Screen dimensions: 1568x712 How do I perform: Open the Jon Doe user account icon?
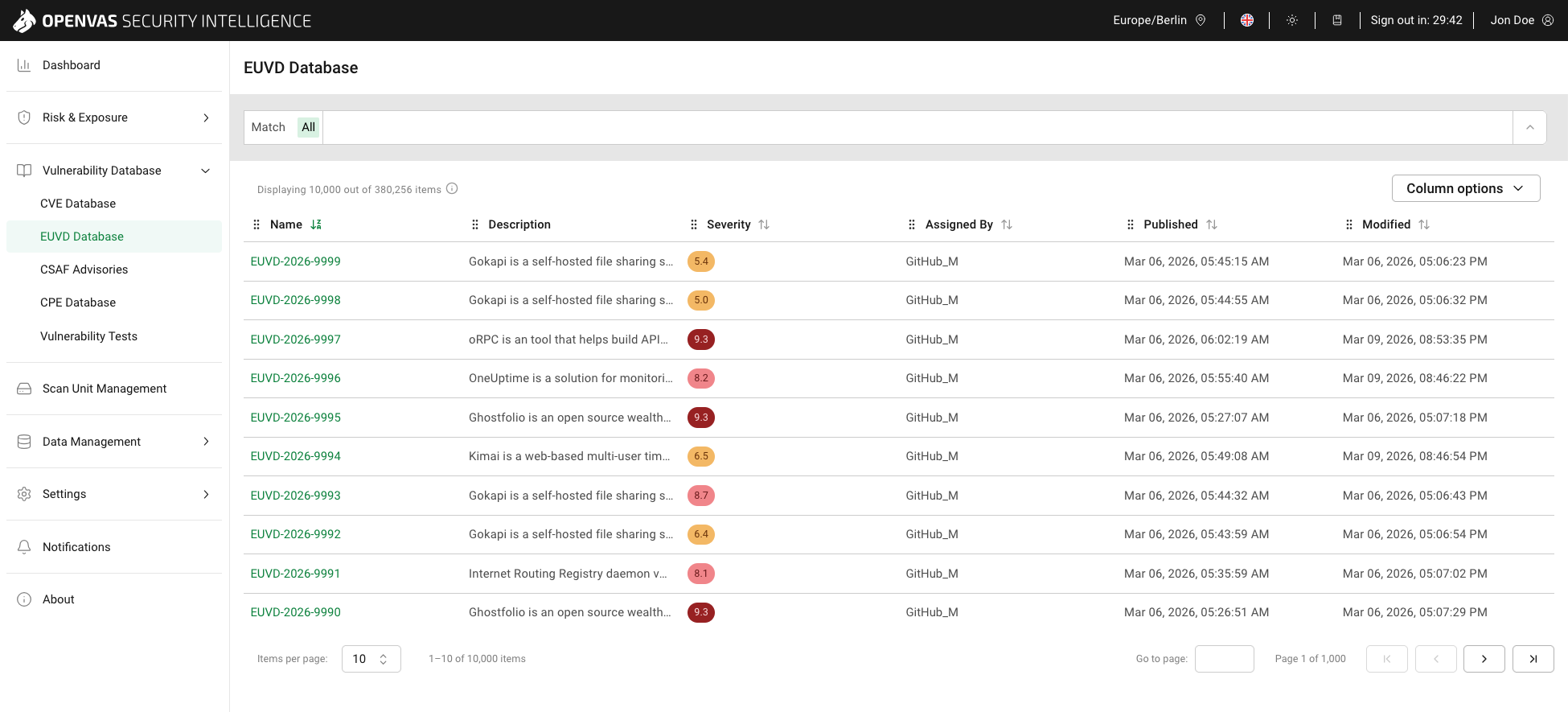tap(1547, 20)
